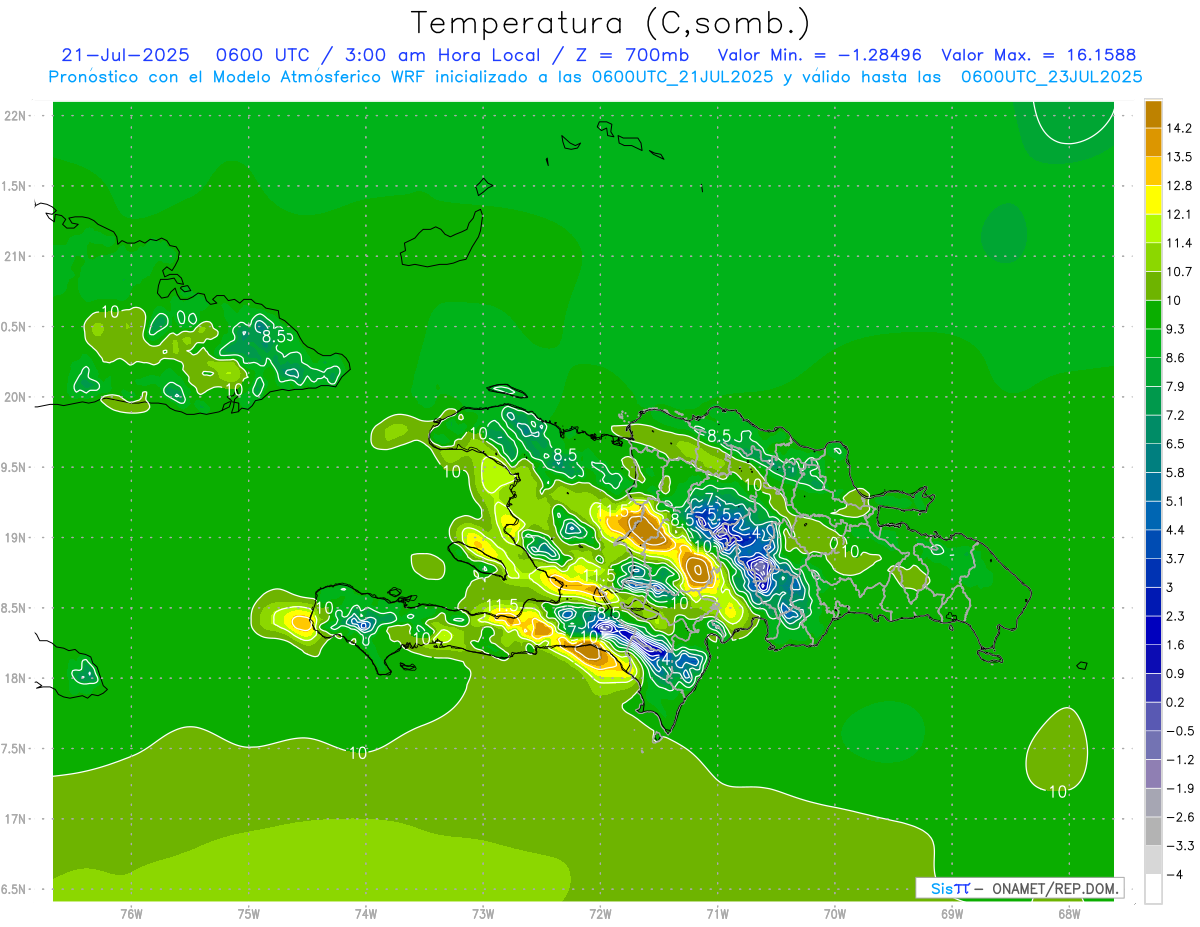Click the gray swatch between -3.3 and -2.6
Viewport: 1200px width, 927px height.
(x=1153, y=830)
